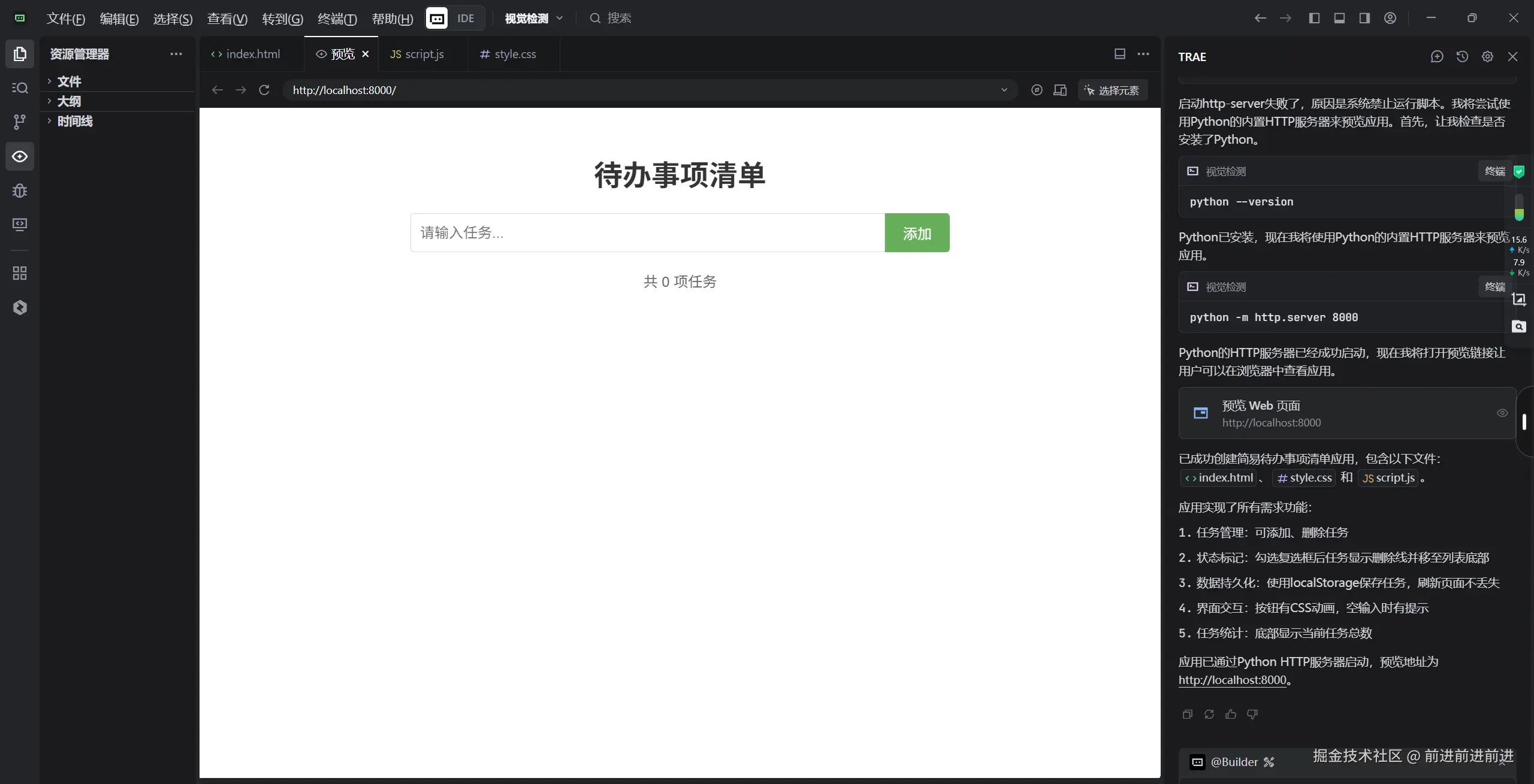Click the green 添加 button
This screenshot has width=1534, height=784.
[x=917, y=233]
